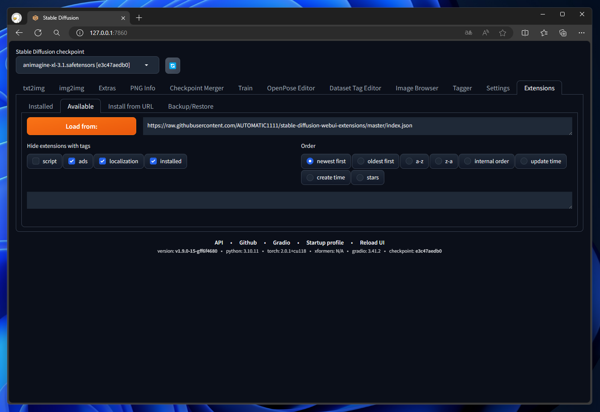Enable the script tag checkbox
Image resolution: width=600 pixels, height=412 pixels.
point(36,161)
